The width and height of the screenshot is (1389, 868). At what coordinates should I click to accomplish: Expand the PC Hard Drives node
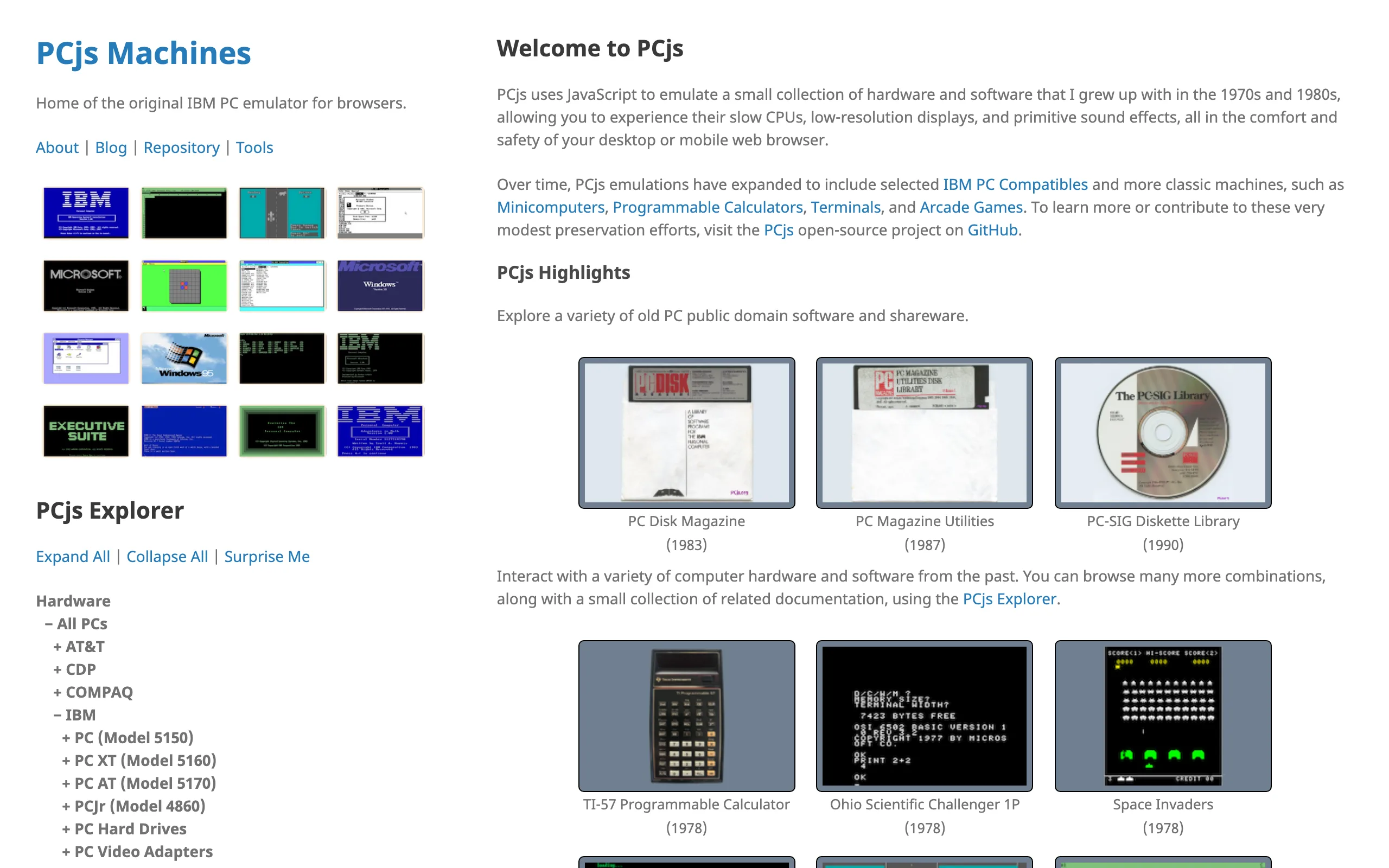click(124, 829)
